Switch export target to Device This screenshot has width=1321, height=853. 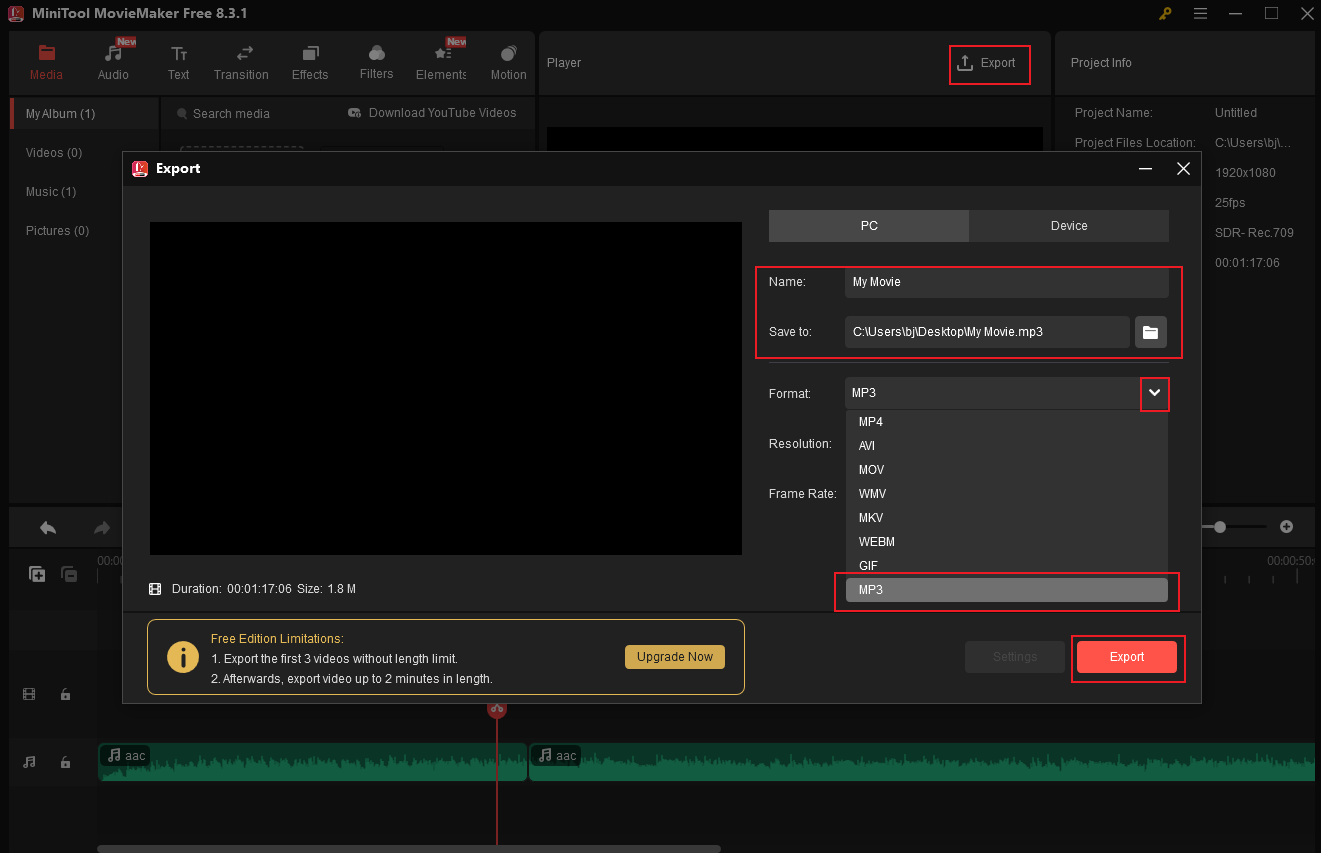1068,225
